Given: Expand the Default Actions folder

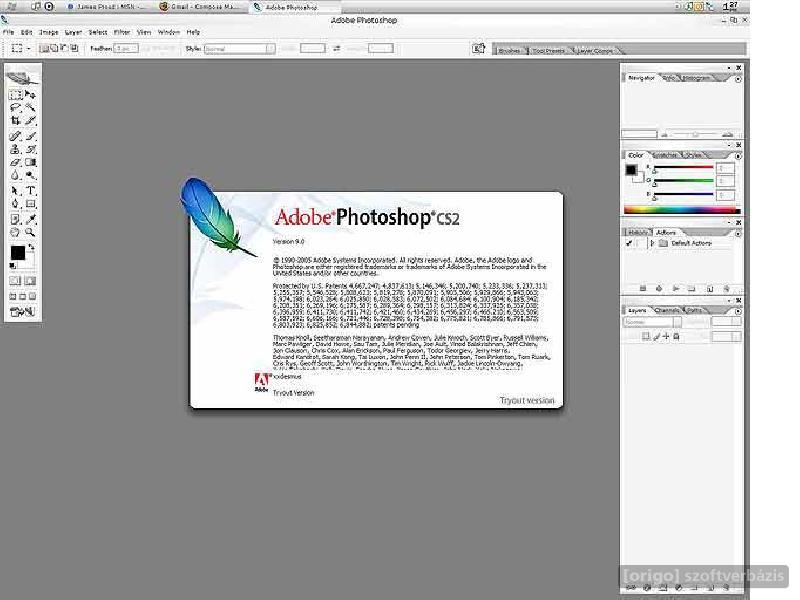Looking at the screenshot, I should 652,243.
